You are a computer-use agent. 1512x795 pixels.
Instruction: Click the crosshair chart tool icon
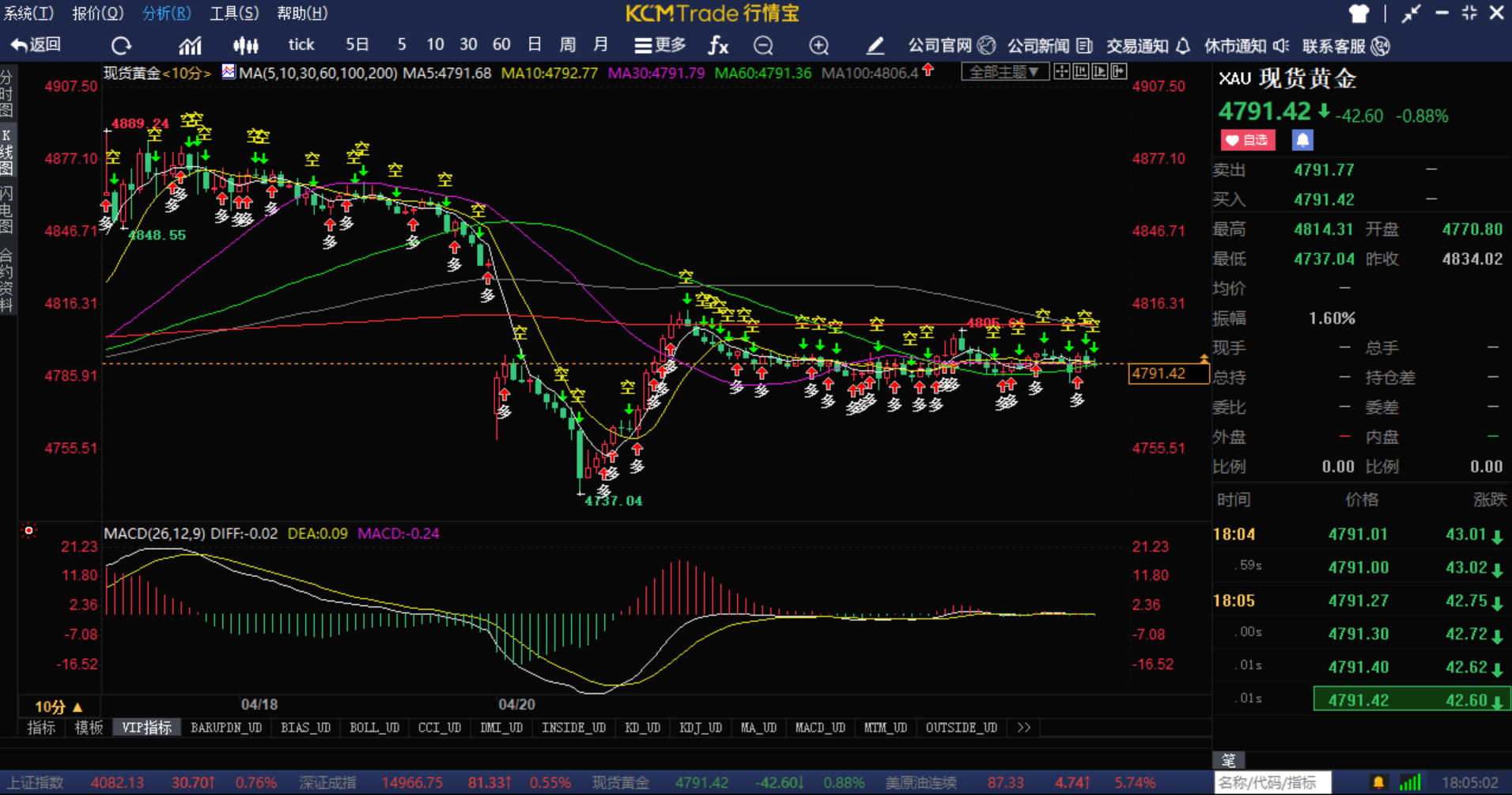click(1061, 72)
